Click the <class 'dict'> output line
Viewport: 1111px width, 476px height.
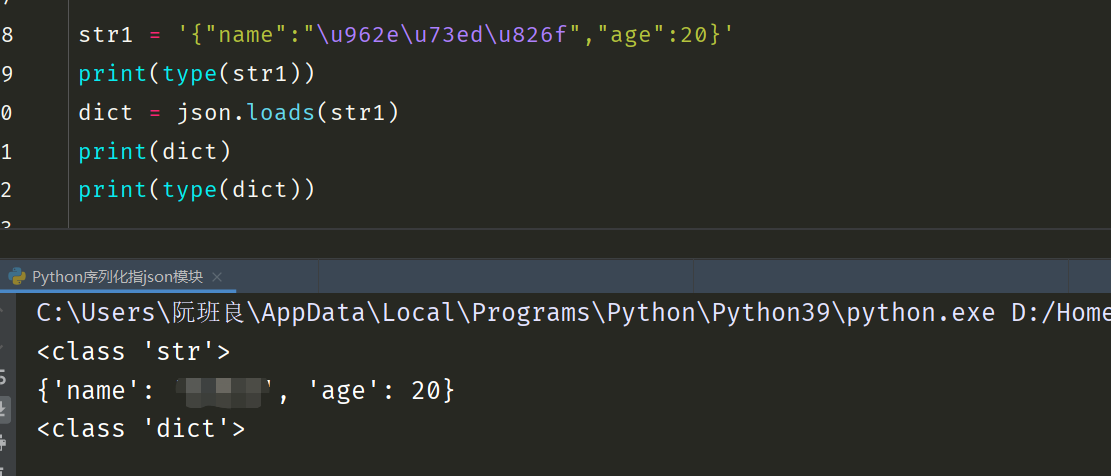click(x=141, y=429)
